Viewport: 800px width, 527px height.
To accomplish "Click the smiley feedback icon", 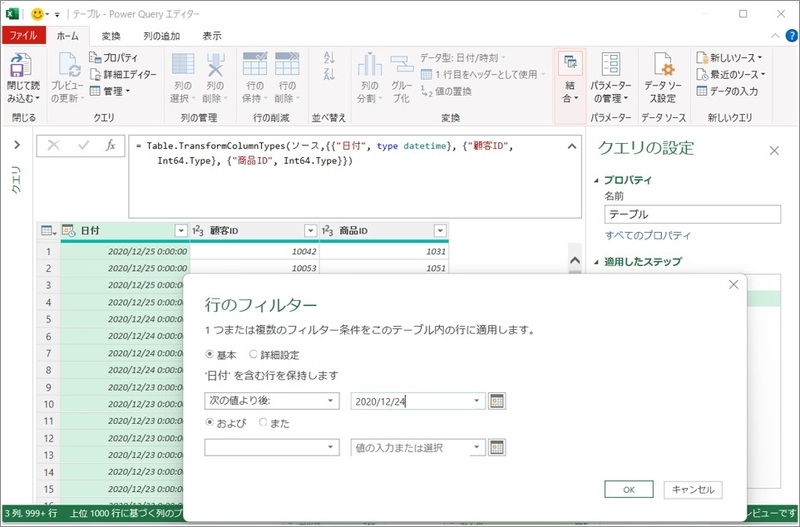I will [x=37, y=14].
